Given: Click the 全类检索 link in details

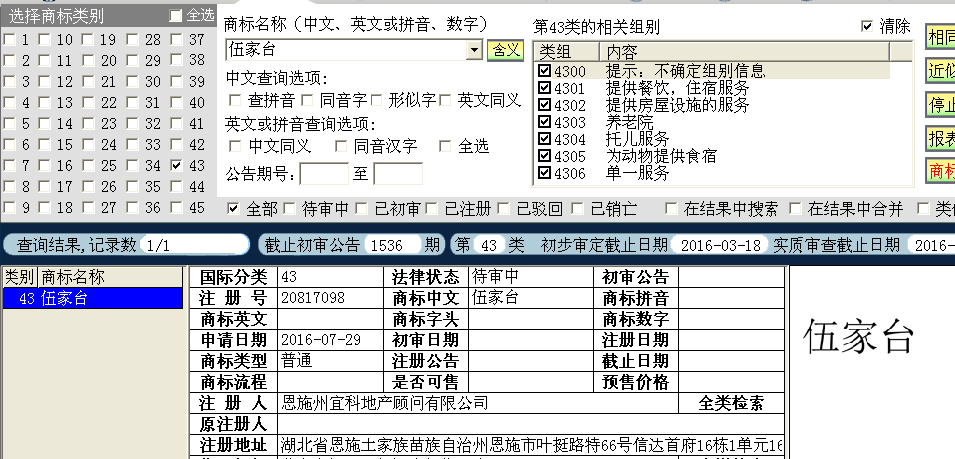Looking at the screenshot, I should point(731,403).
